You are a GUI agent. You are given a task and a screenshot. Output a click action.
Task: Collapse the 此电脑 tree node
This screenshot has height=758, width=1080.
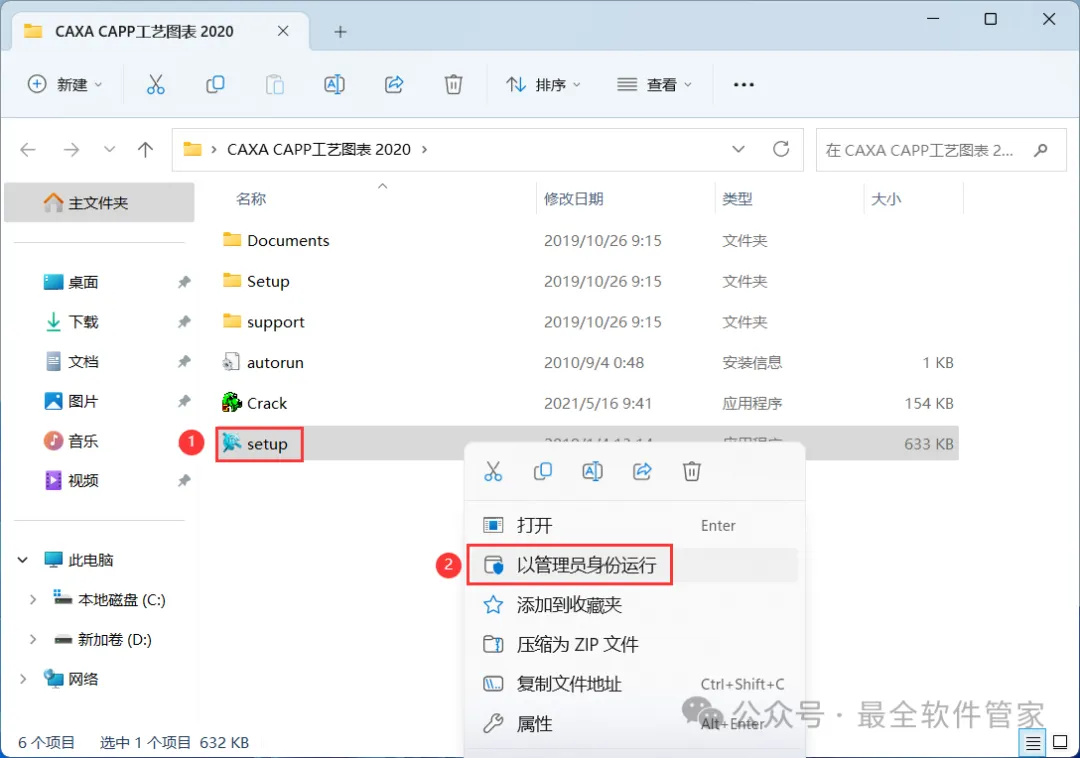(23, 560)
